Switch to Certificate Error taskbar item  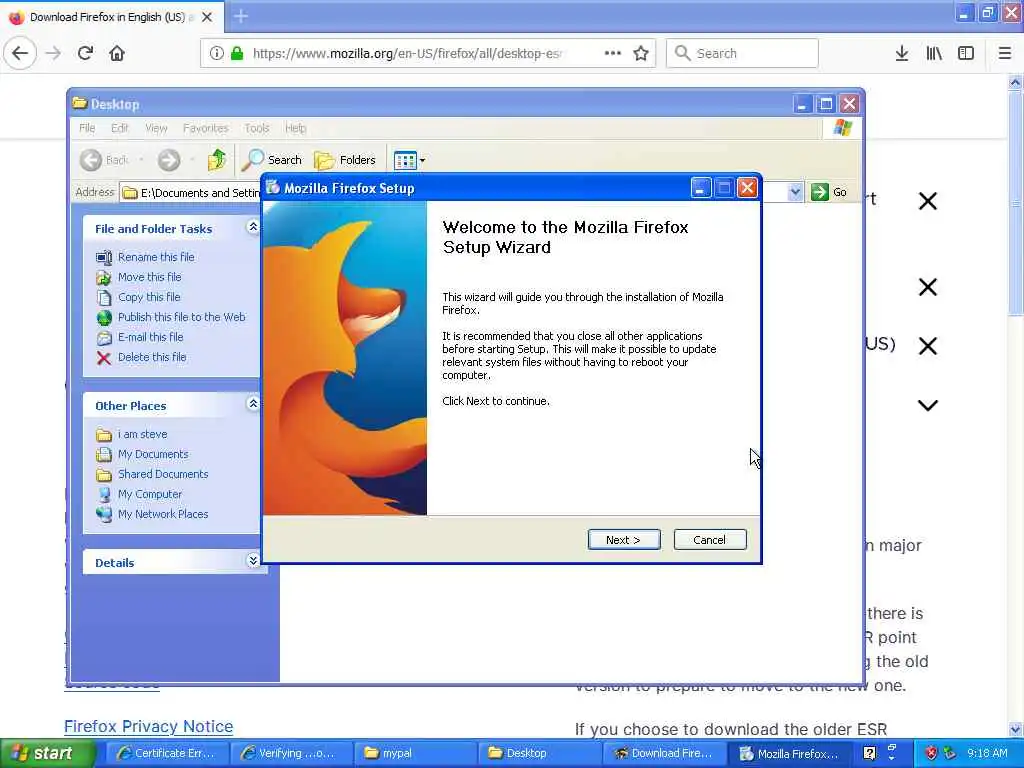coord(165,753)
